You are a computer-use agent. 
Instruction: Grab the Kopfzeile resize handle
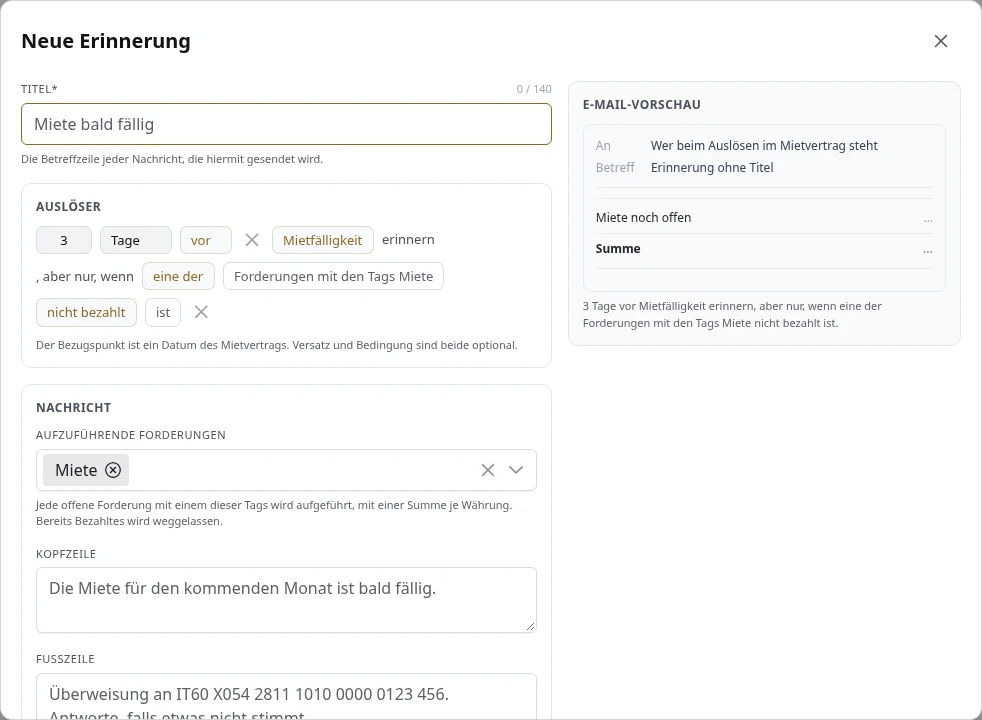pos(530,626)
